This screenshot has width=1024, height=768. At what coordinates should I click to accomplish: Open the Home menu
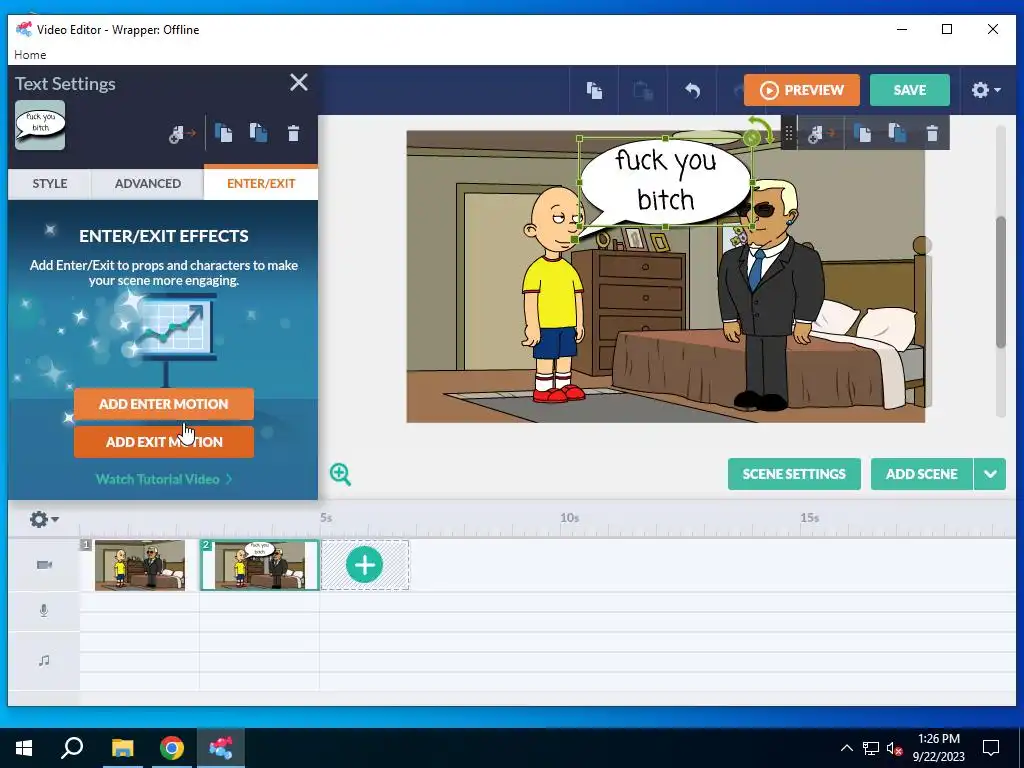pos(30,55)
